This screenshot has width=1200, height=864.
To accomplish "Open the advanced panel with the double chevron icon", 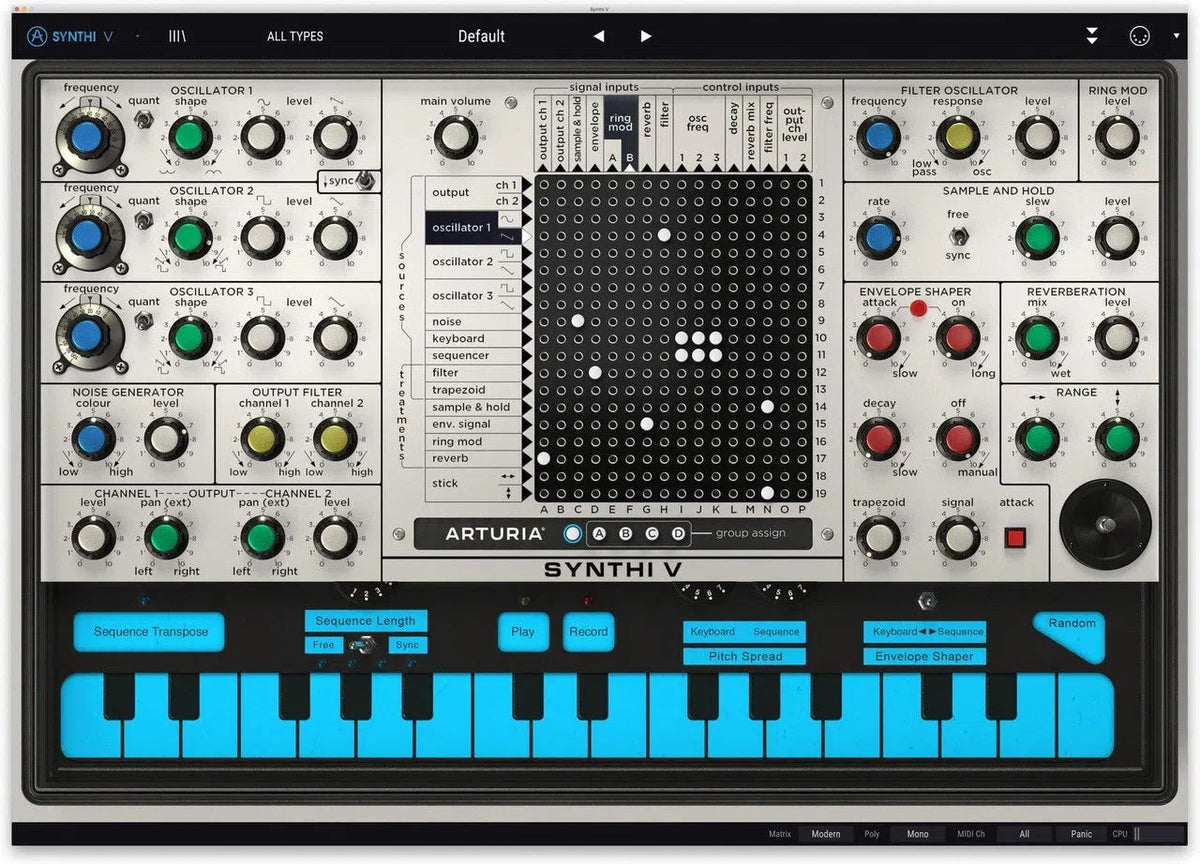I will 1090,35.
